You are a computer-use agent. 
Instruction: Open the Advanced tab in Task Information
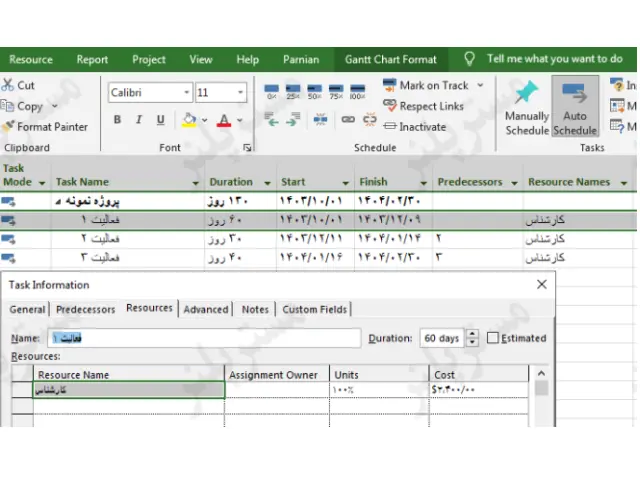click(206, 309)
